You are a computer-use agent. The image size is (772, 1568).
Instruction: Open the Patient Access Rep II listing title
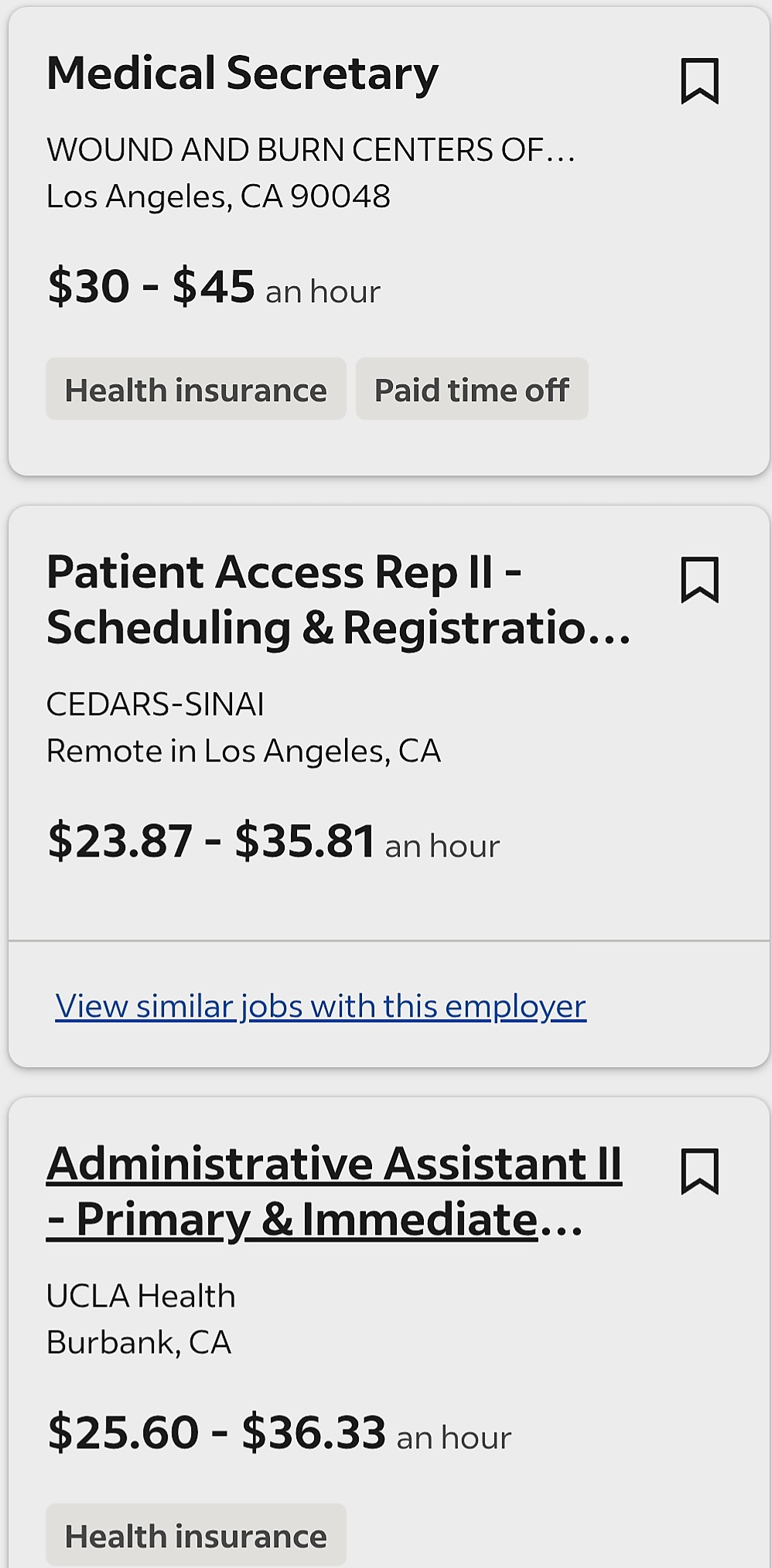pos(339,599)
